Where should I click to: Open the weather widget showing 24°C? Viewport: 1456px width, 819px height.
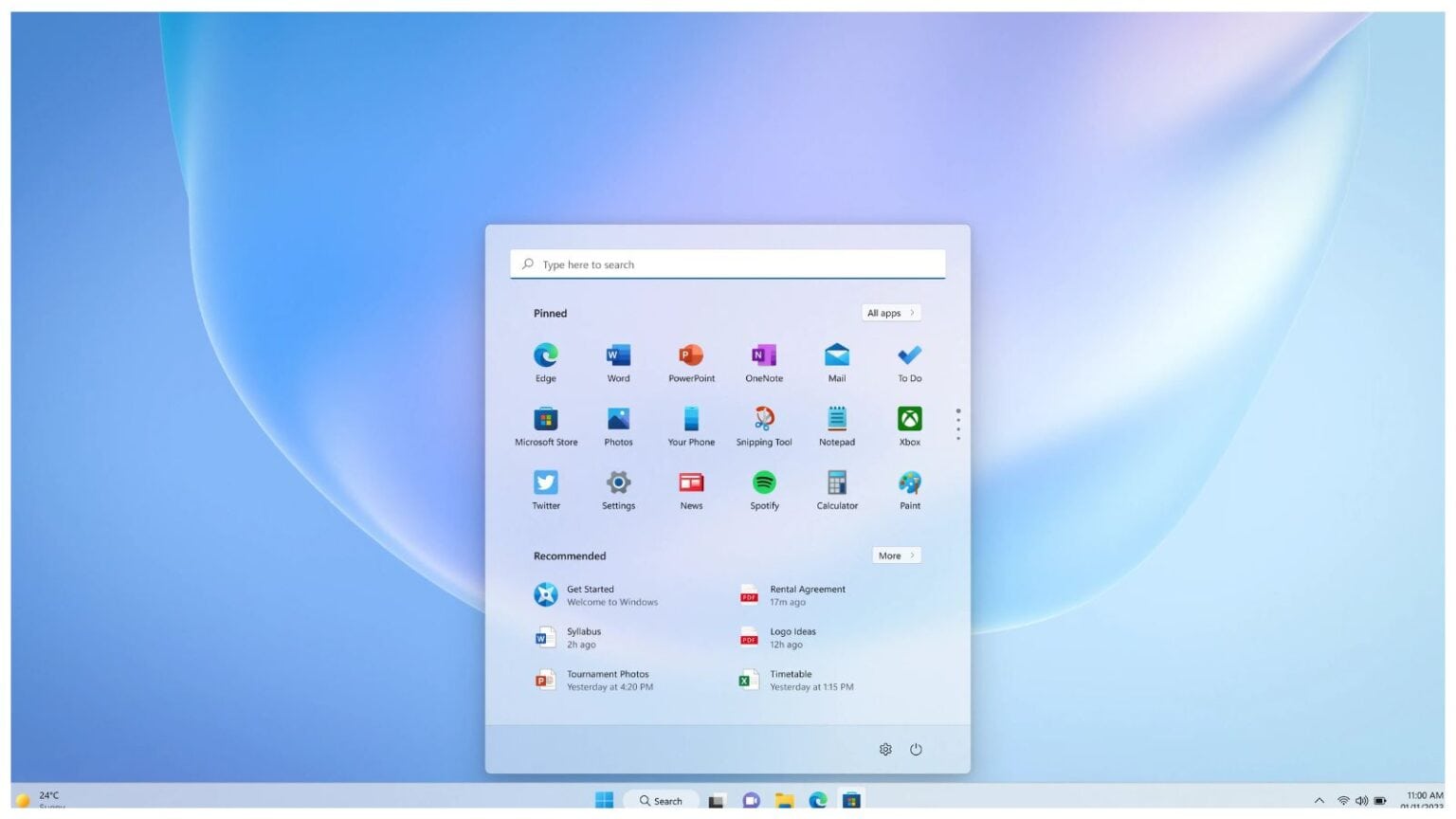point(40,800)
